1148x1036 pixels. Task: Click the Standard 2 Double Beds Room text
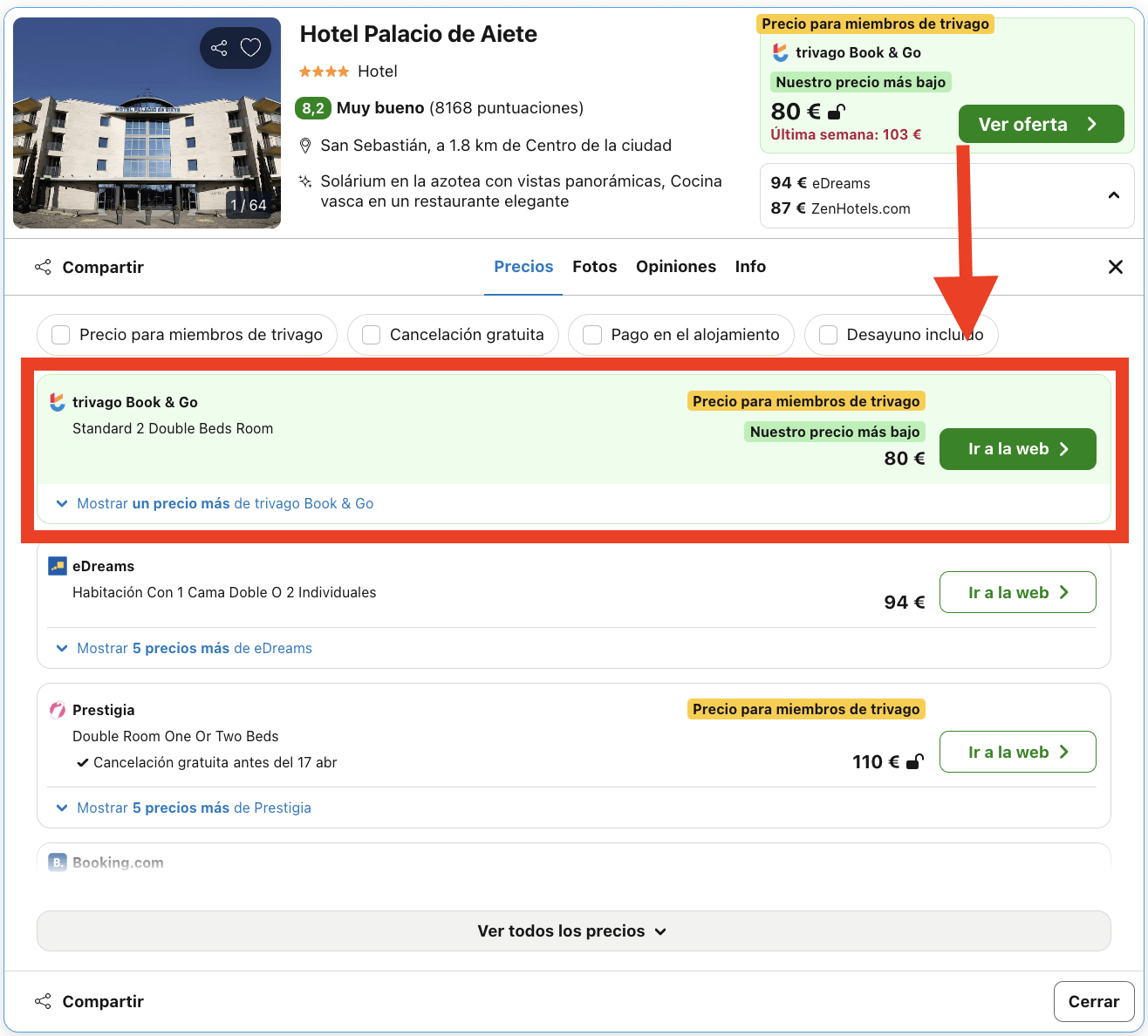click(x=173, y=428)
